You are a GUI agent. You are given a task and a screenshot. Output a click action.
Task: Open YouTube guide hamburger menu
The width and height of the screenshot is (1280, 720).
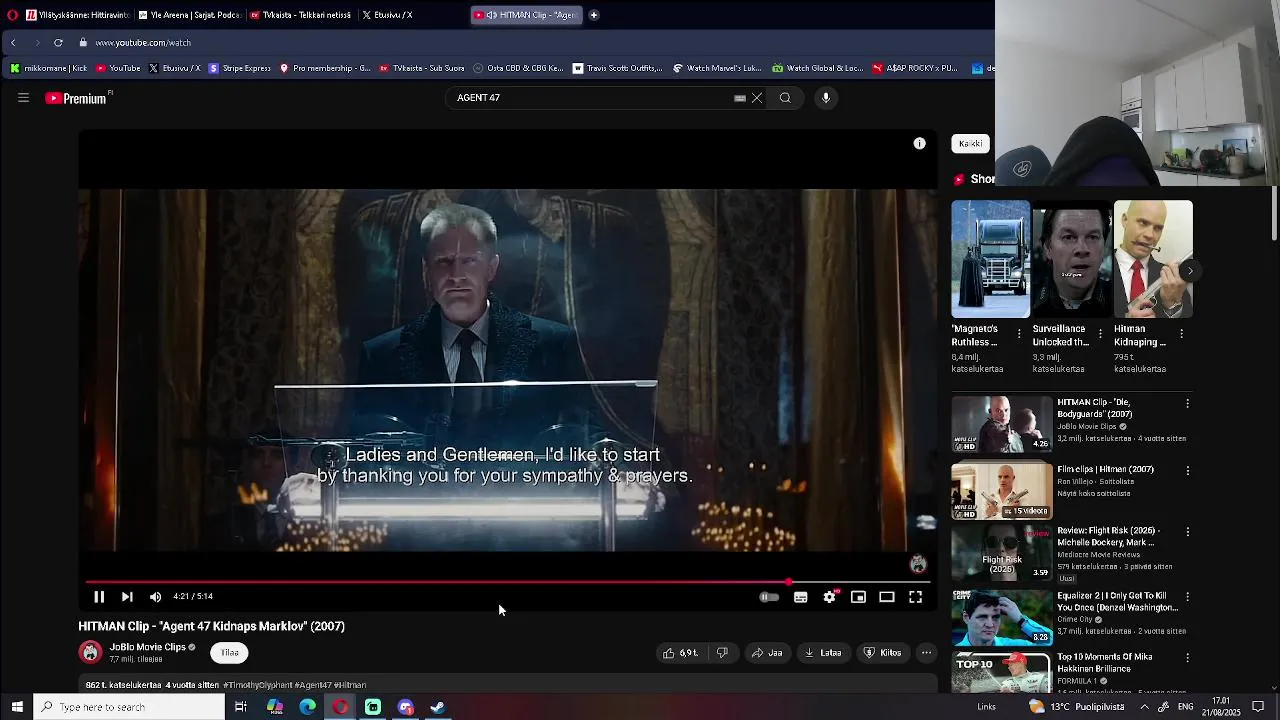click(23, 98)
